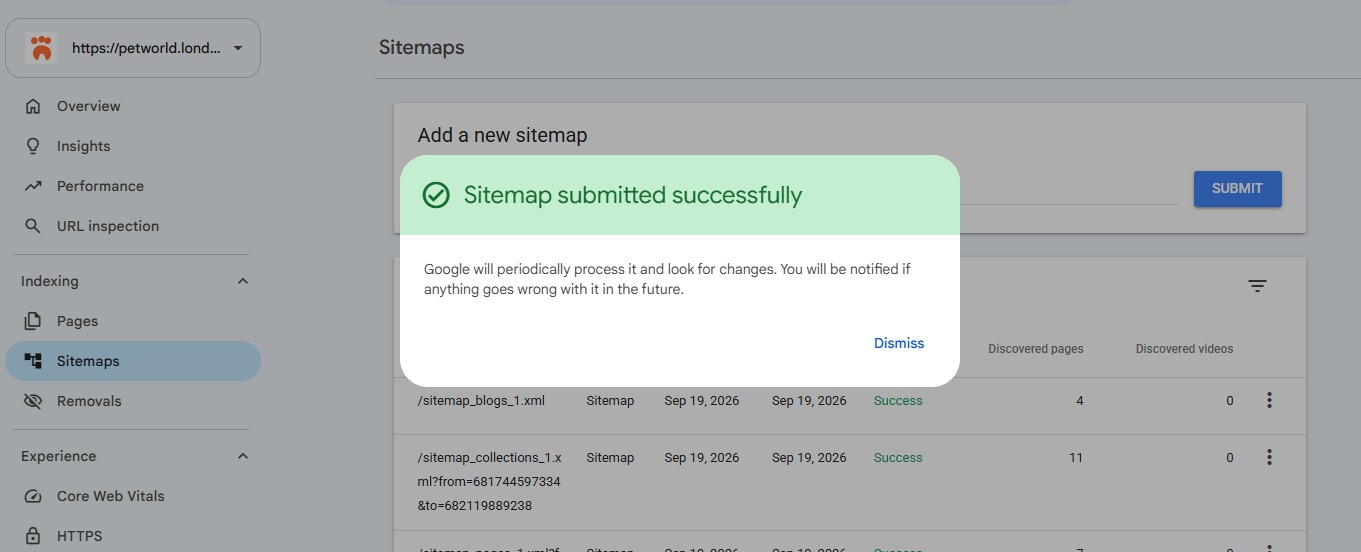The image size is (1361, 552).
Task: Click the Sitemaps page title
Action: coord(421,47)
